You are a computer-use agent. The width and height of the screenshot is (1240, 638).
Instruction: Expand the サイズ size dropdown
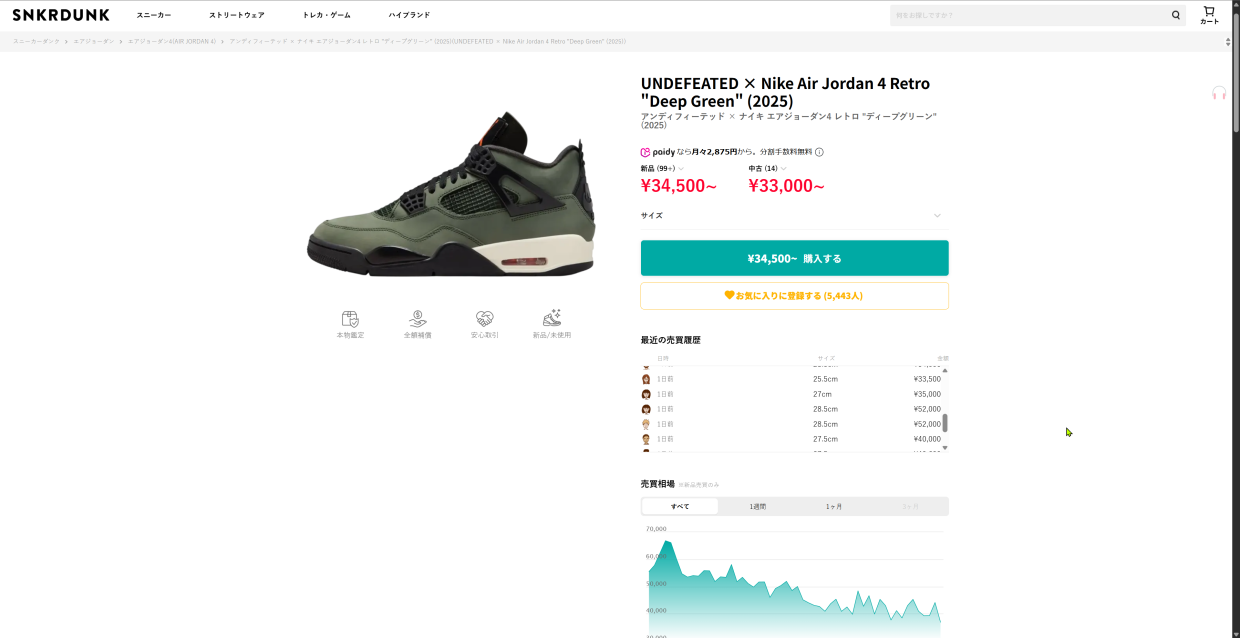point(937,216)
